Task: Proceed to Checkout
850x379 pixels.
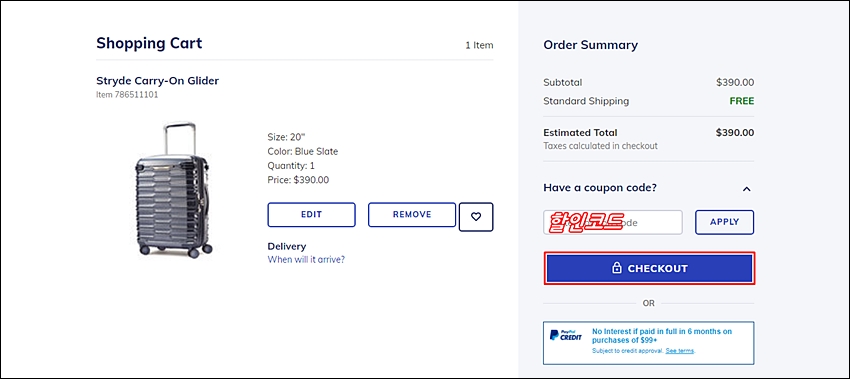Action: [x=649, y=268]
